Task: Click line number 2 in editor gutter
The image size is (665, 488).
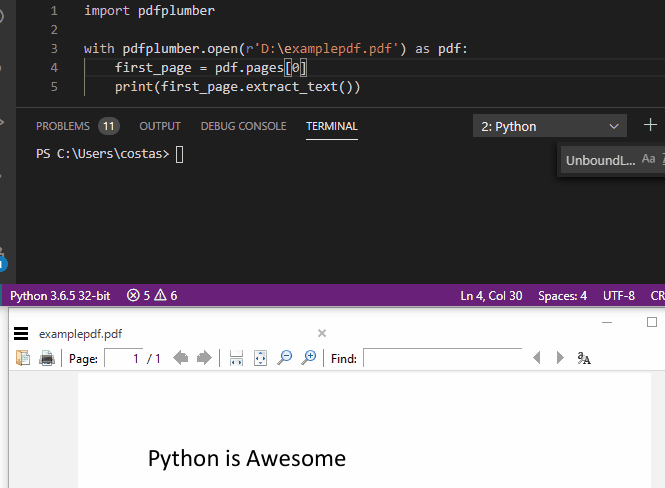Action: click(54, 30)
